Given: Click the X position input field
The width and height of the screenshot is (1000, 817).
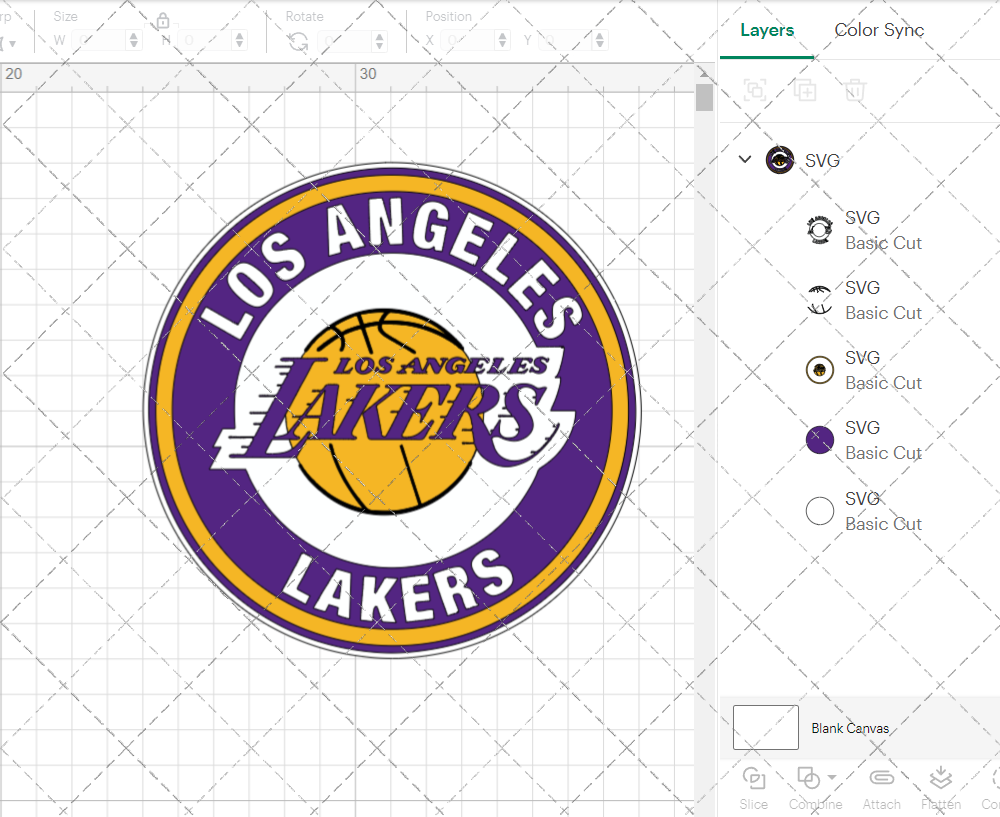Looking at the screenshot, I should (468, 39).
